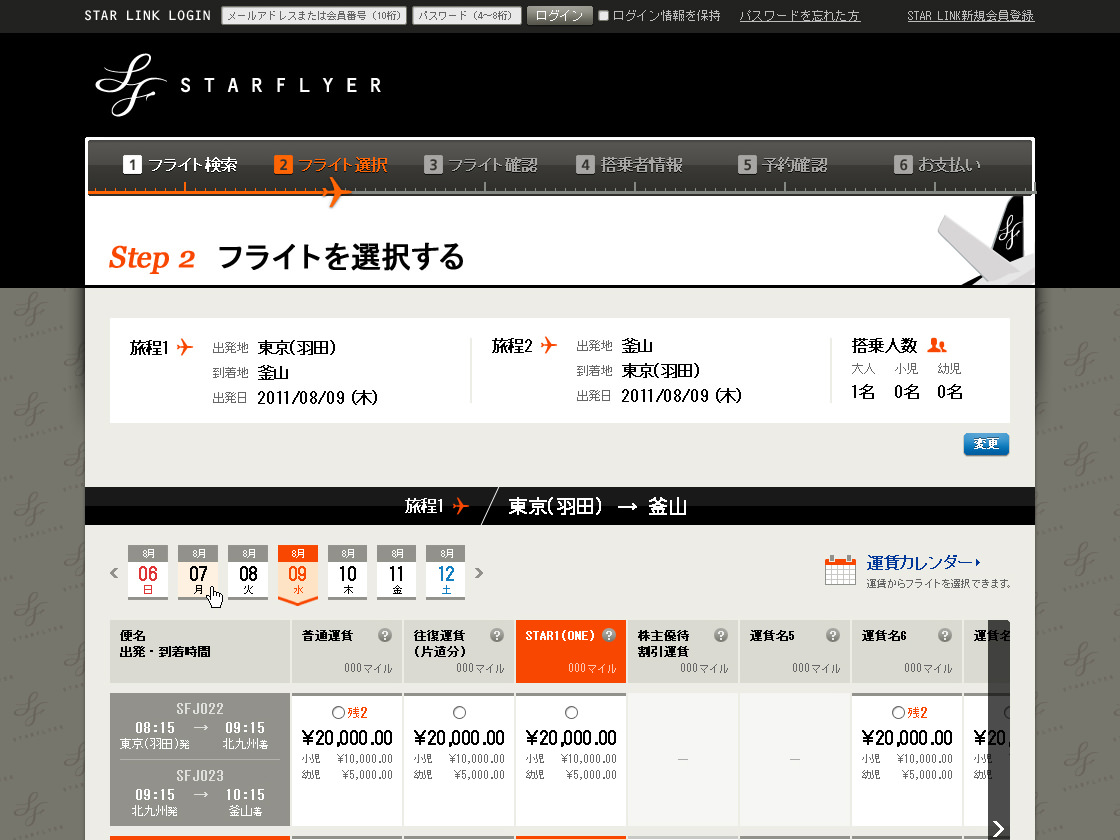The width and height of the screenshot is (1120, 840).
Task: Open the fare calendar icon
Action: point(840,570)
